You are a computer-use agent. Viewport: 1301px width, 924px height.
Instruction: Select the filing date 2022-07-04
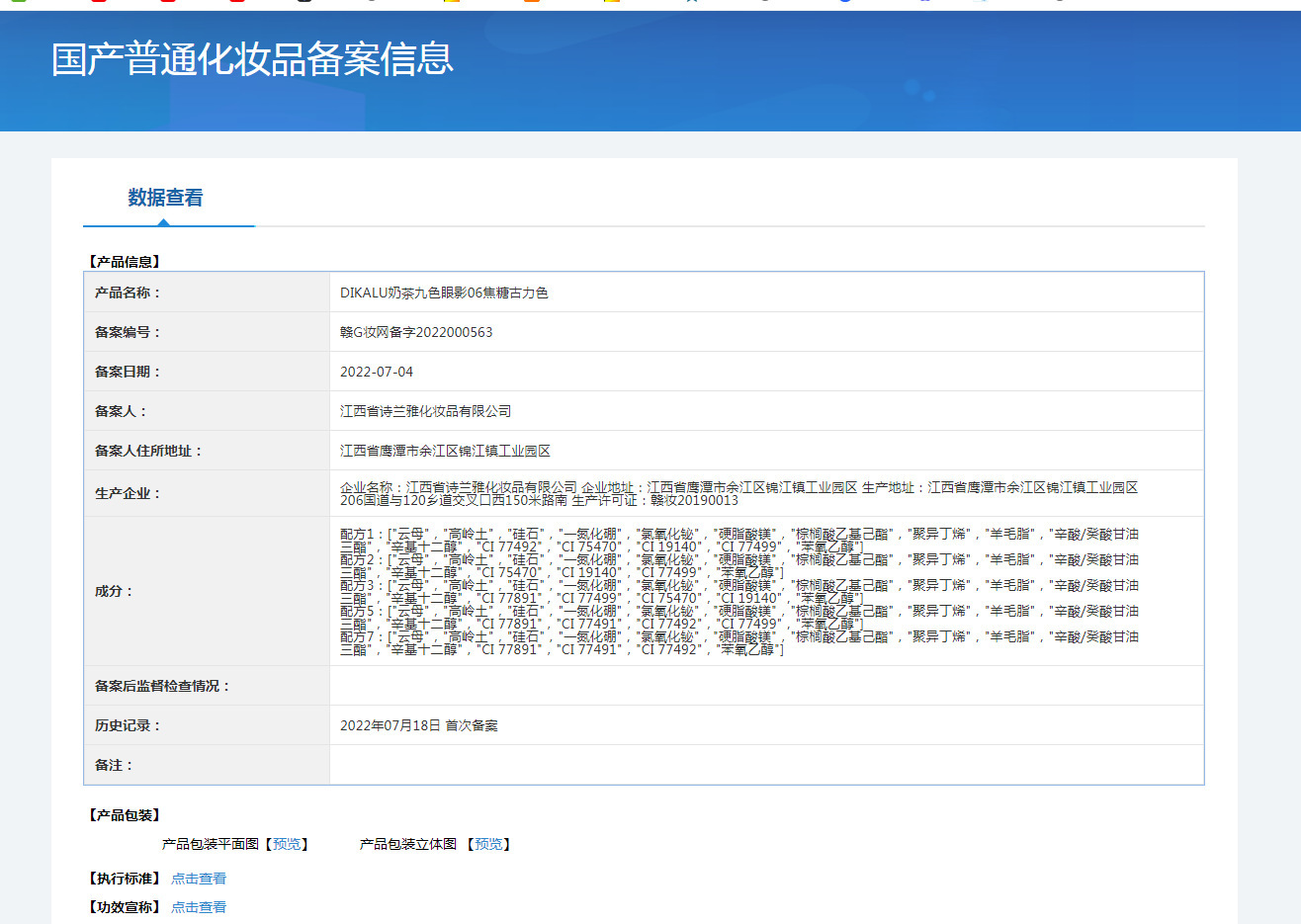377,372
